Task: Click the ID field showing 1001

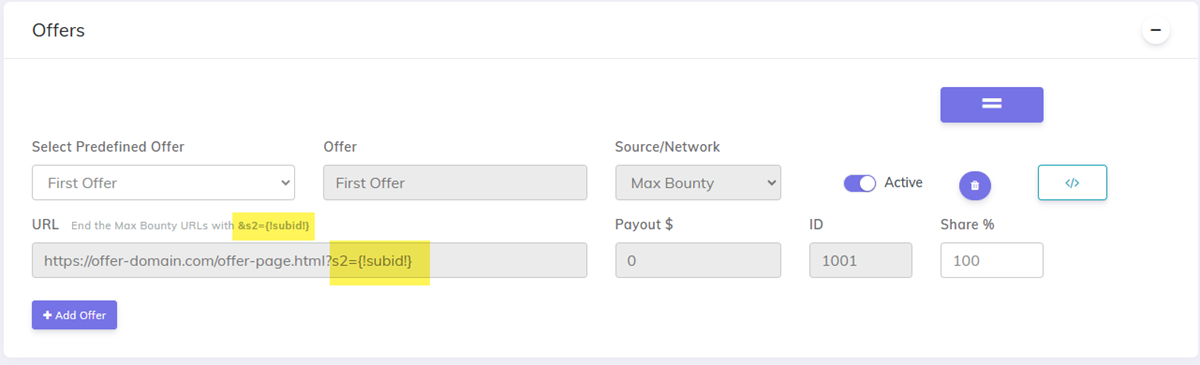Action: tap(860, 260)
